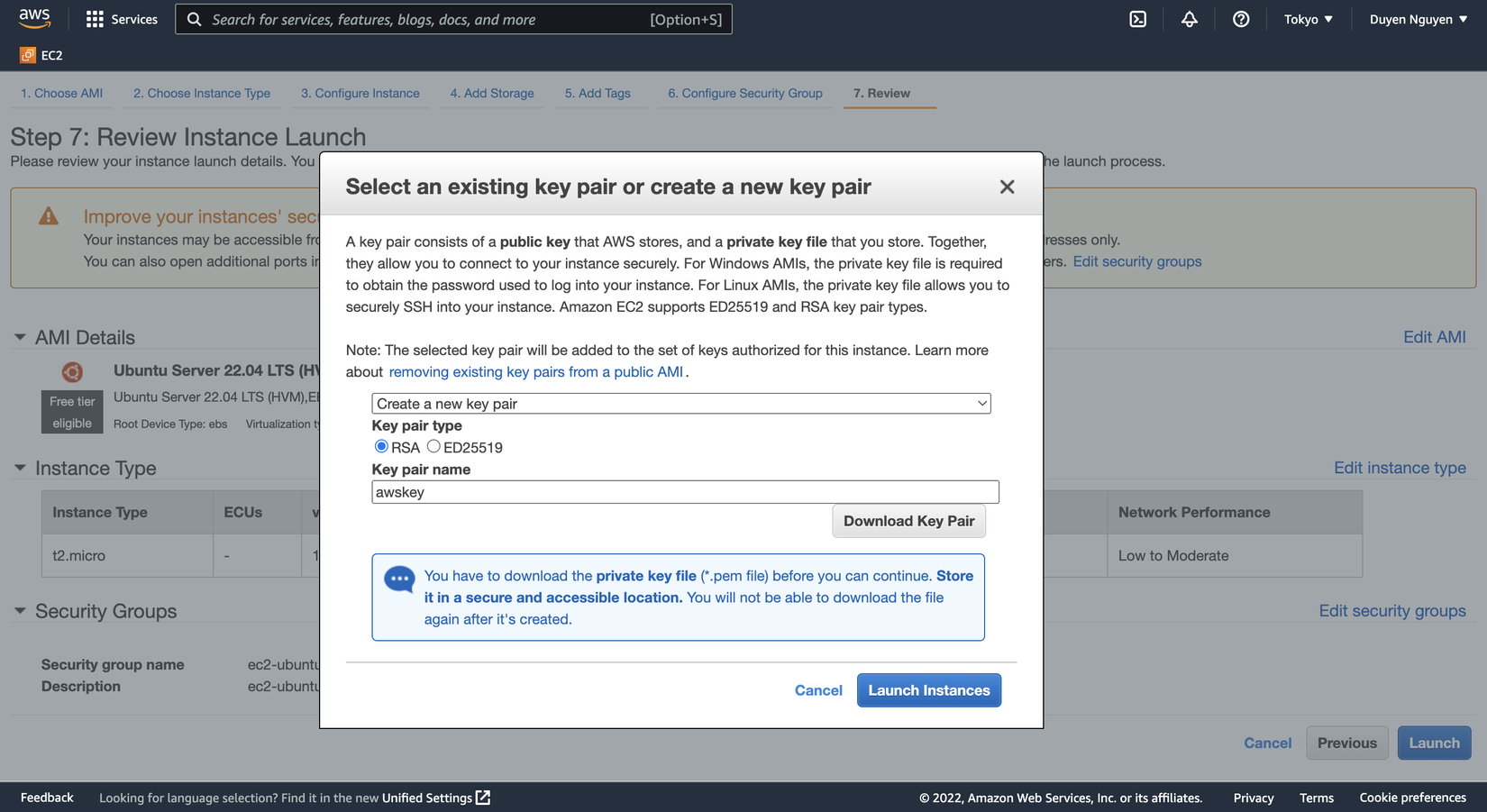Click the AWS search bar
The image size is (1487, 812).
453,19
